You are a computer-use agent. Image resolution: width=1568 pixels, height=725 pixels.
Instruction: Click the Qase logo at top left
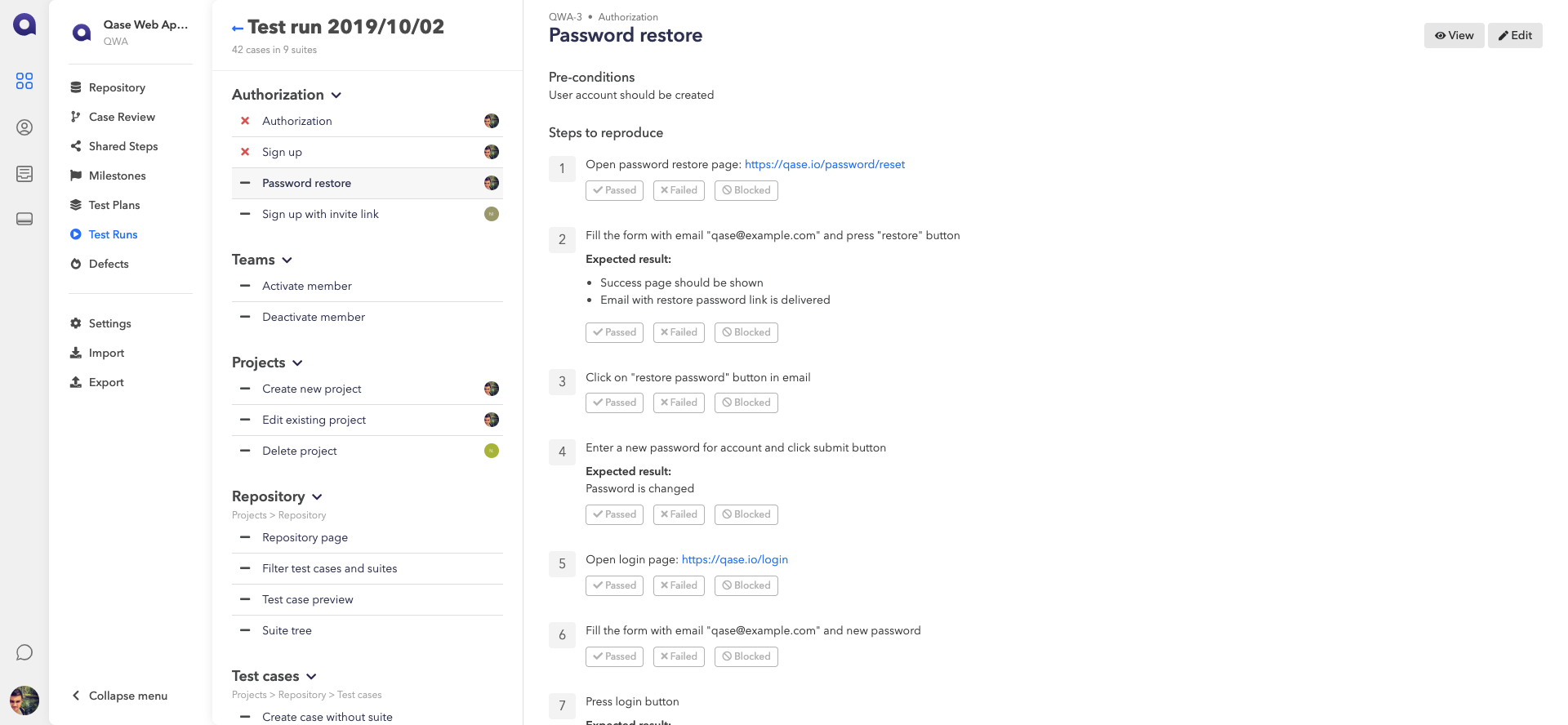(24, 24)
